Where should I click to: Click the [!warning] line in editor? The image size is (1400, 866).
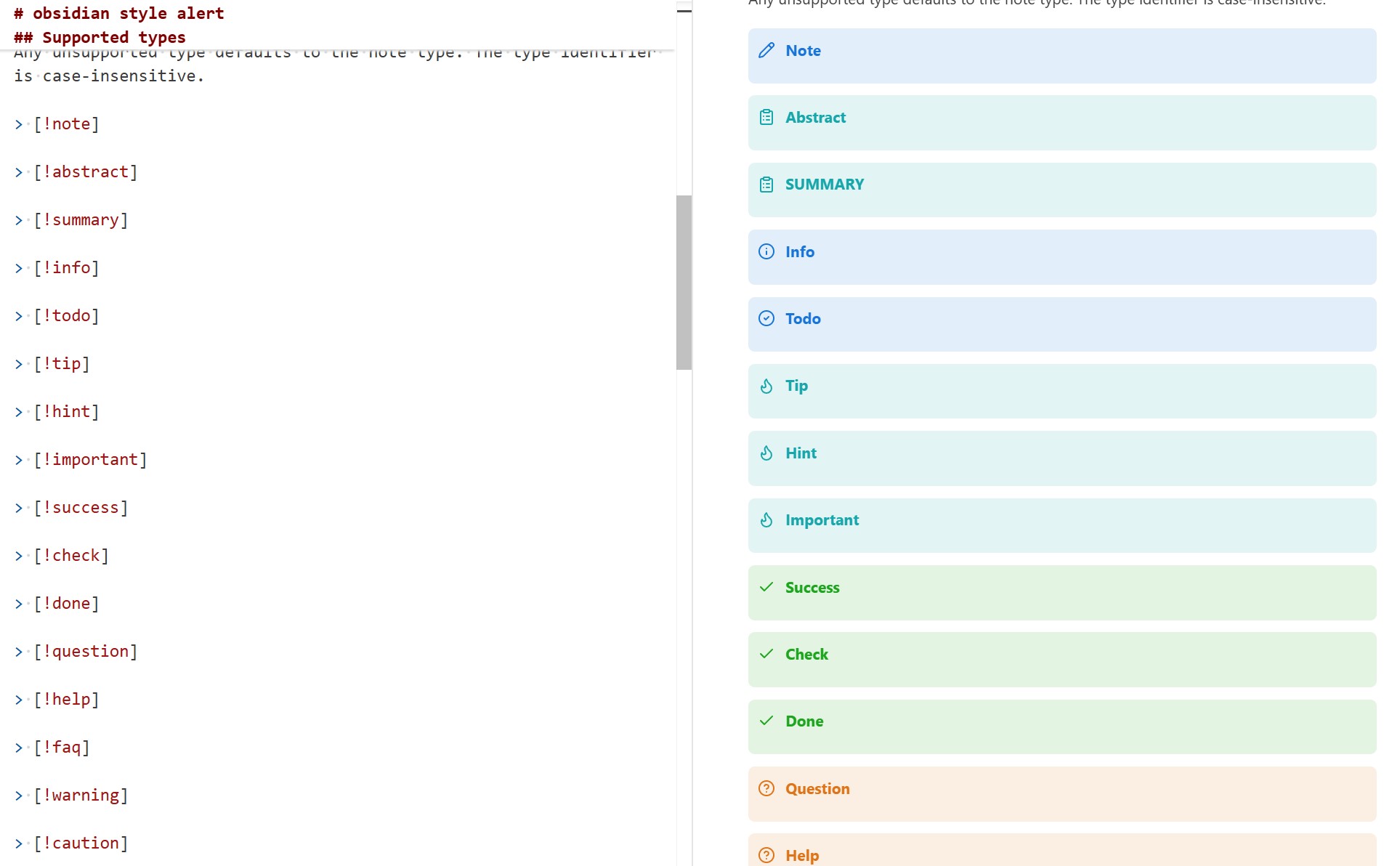pos(81,796)
